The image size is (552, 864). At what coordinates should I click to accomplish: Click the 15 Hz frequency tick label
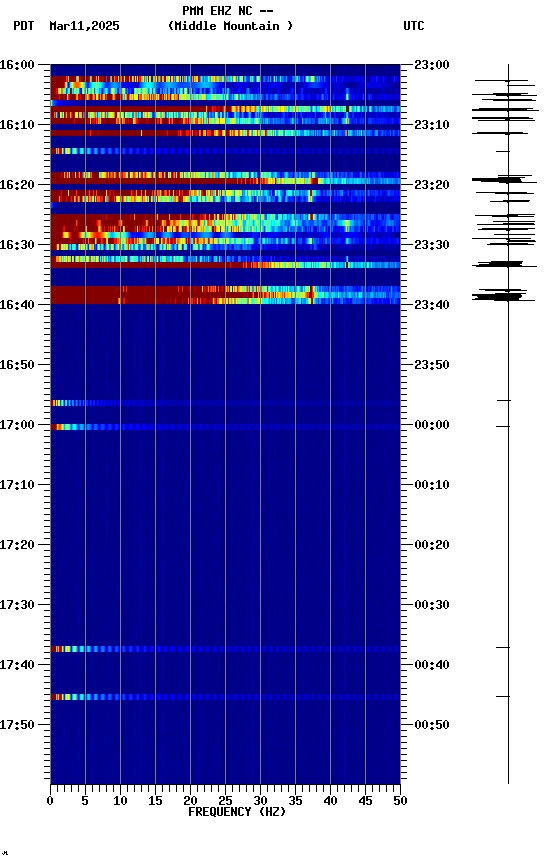[x=155, y=801]
